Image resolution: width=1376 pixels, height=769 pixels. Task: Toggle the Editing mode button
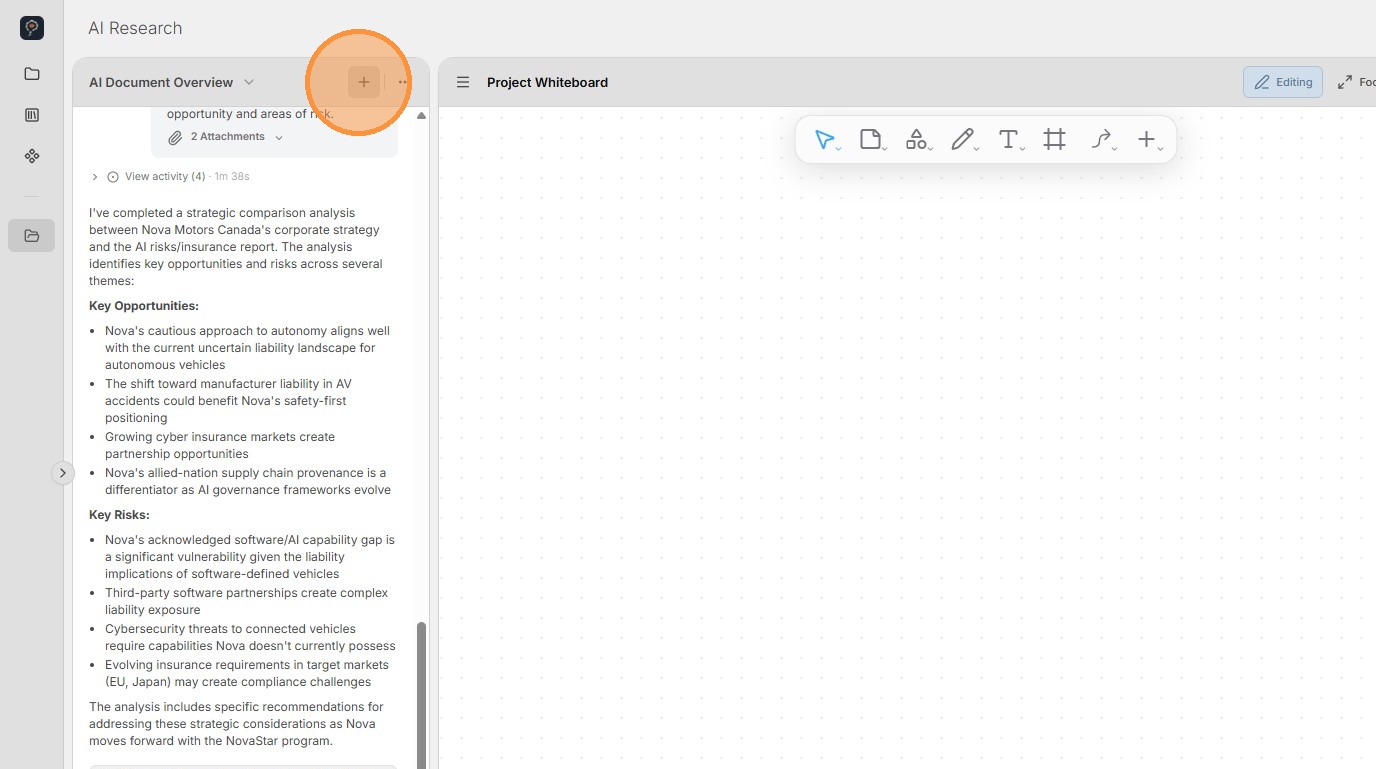pyautogui.click(x=1283, y=82)
